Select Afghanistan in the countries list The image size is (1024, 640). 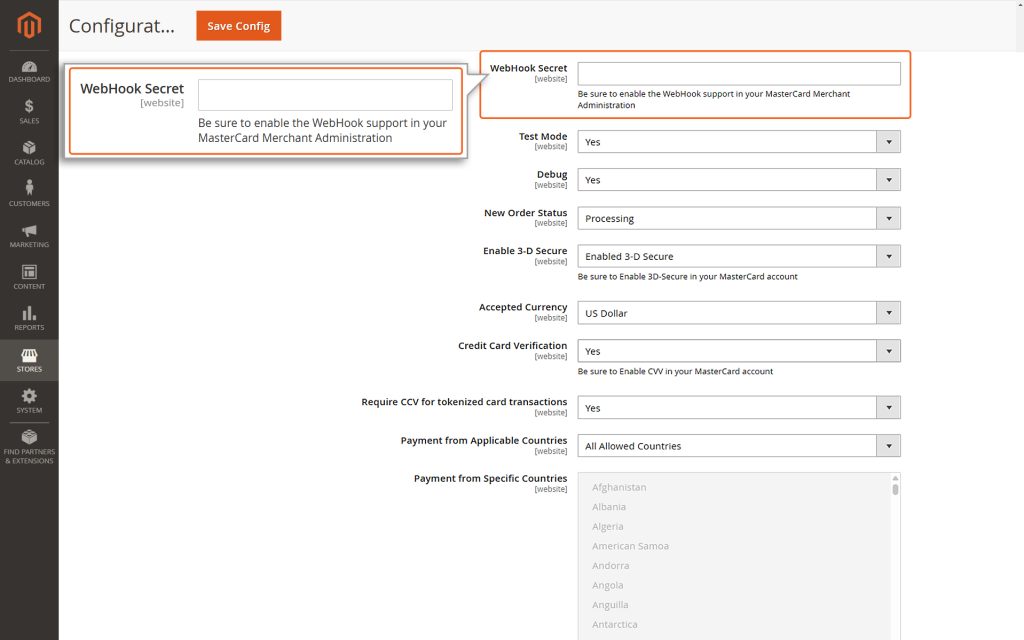[x=619, y=487]
